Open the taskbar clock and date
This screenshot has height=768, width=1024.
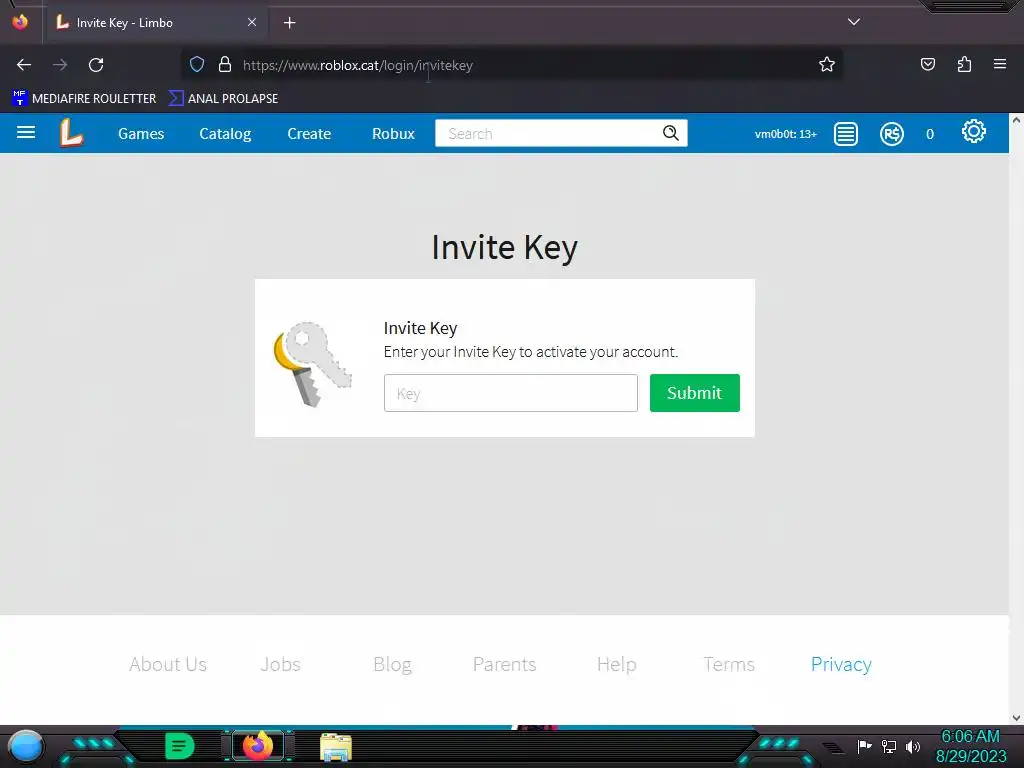[x=971, y=746]
